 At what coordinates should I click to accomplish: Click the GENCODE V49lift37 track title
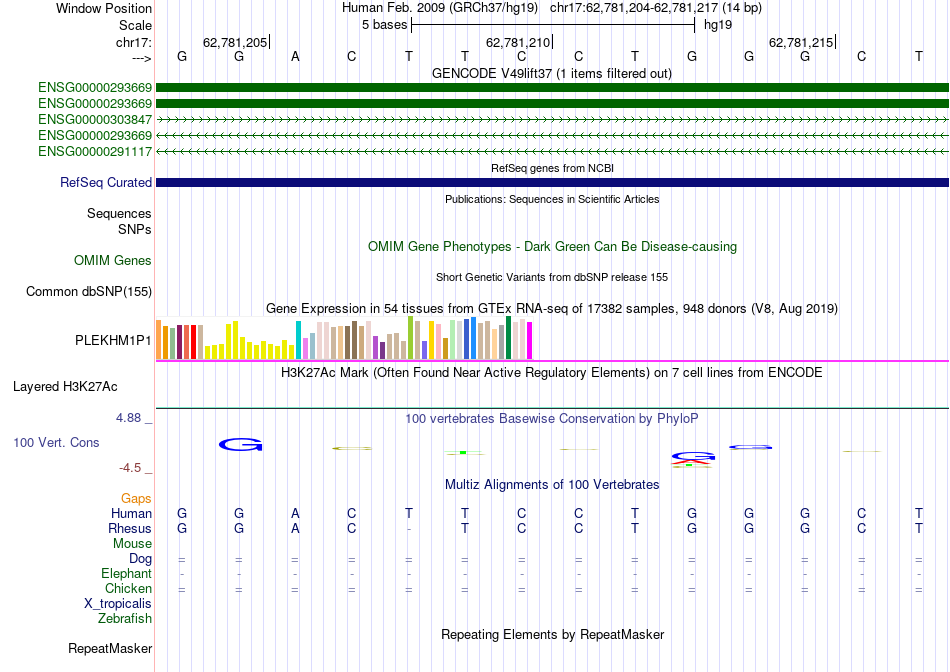(x=552, y=73)
